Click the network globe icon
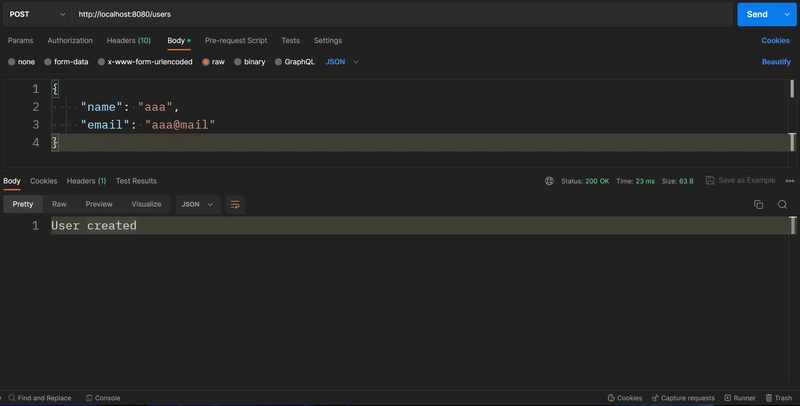 point(549,181)
